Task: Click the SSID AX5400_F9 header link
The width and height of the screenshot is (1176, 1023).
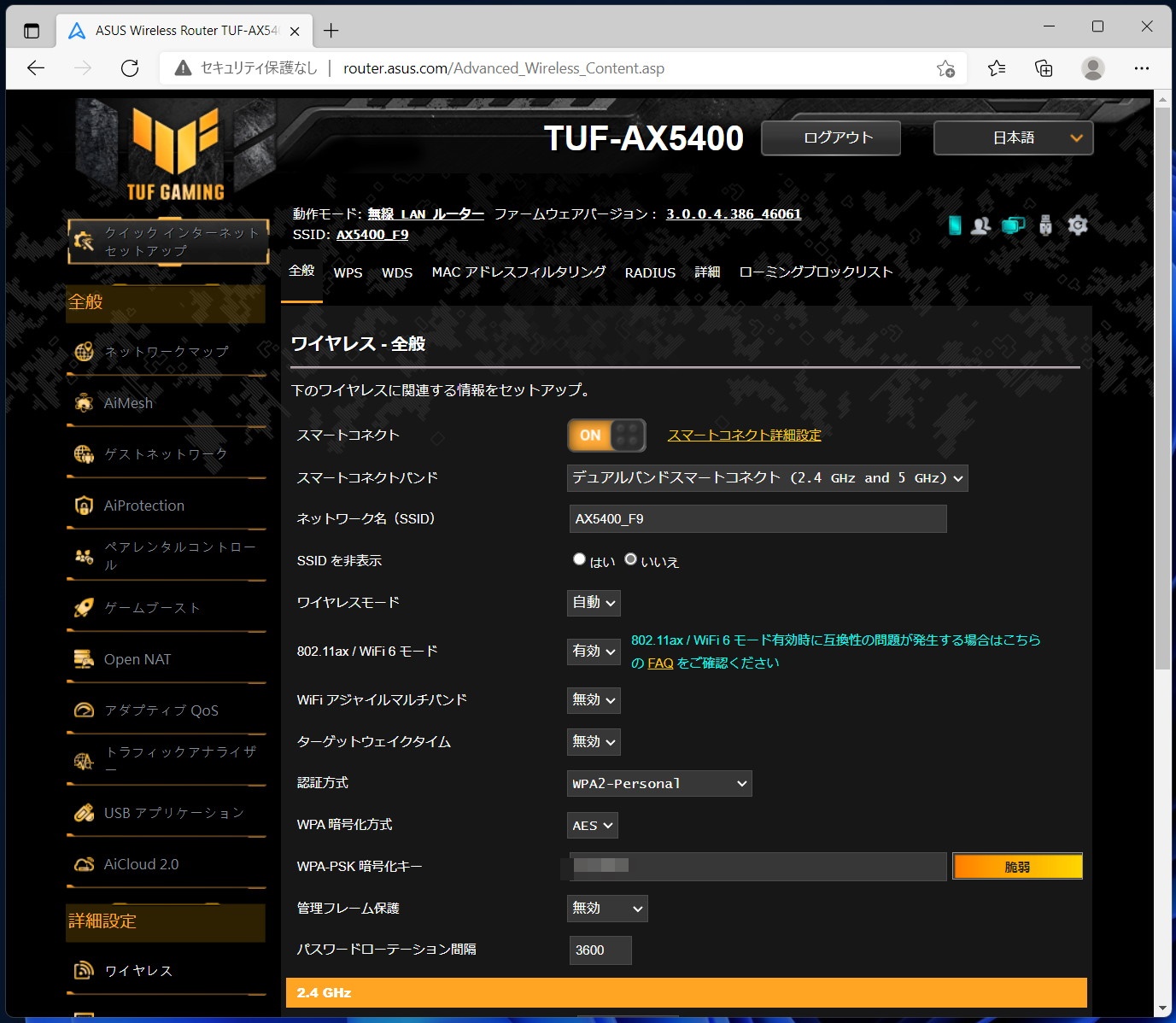Action: [x=372, y=235]
